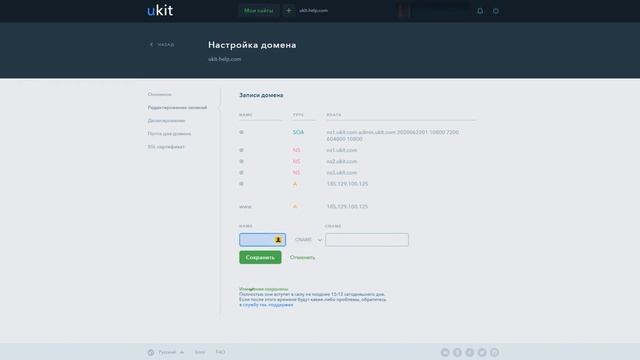Click the plus icon beside Мои сайты
The width and height of the screenshot is (640, 360).
pyautogui.click(x=289, y=11)
